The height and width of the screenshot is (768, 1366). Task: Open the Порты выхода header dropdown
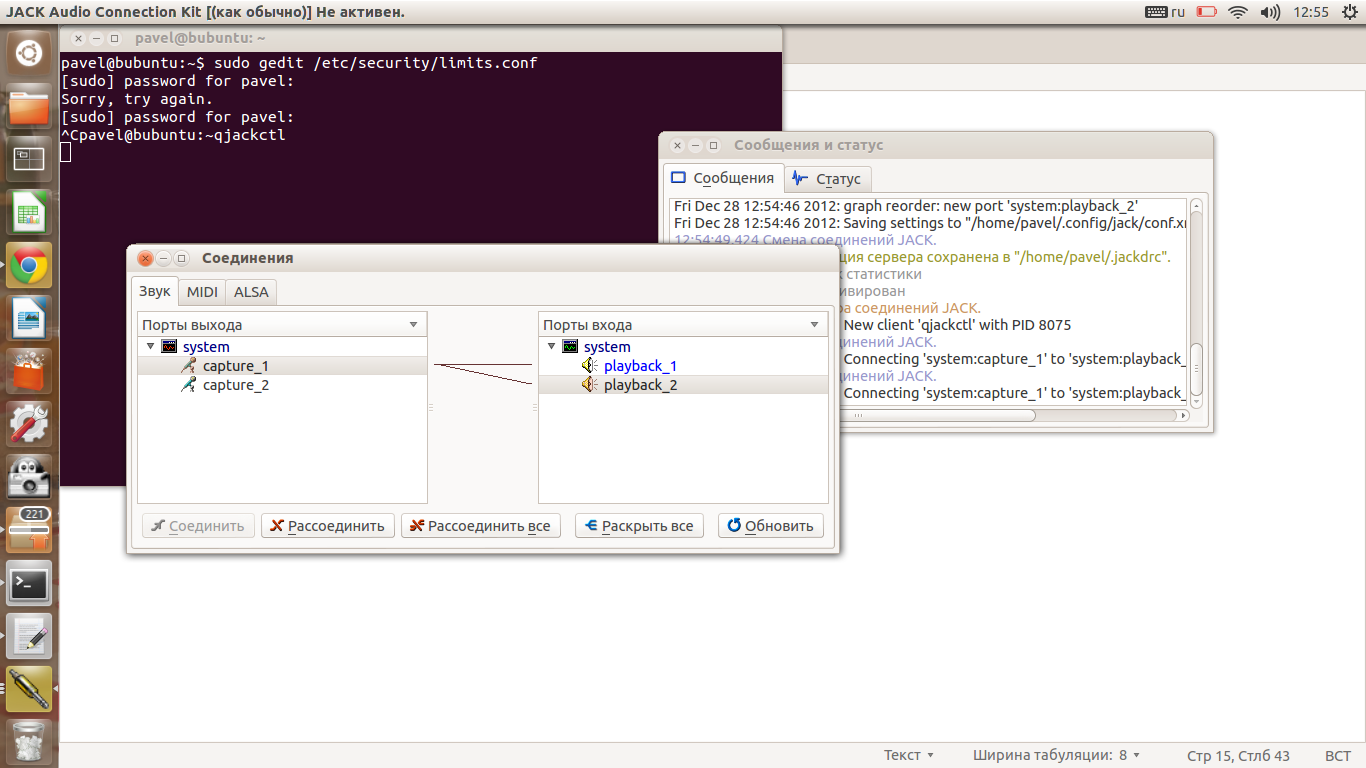(413, 325)
